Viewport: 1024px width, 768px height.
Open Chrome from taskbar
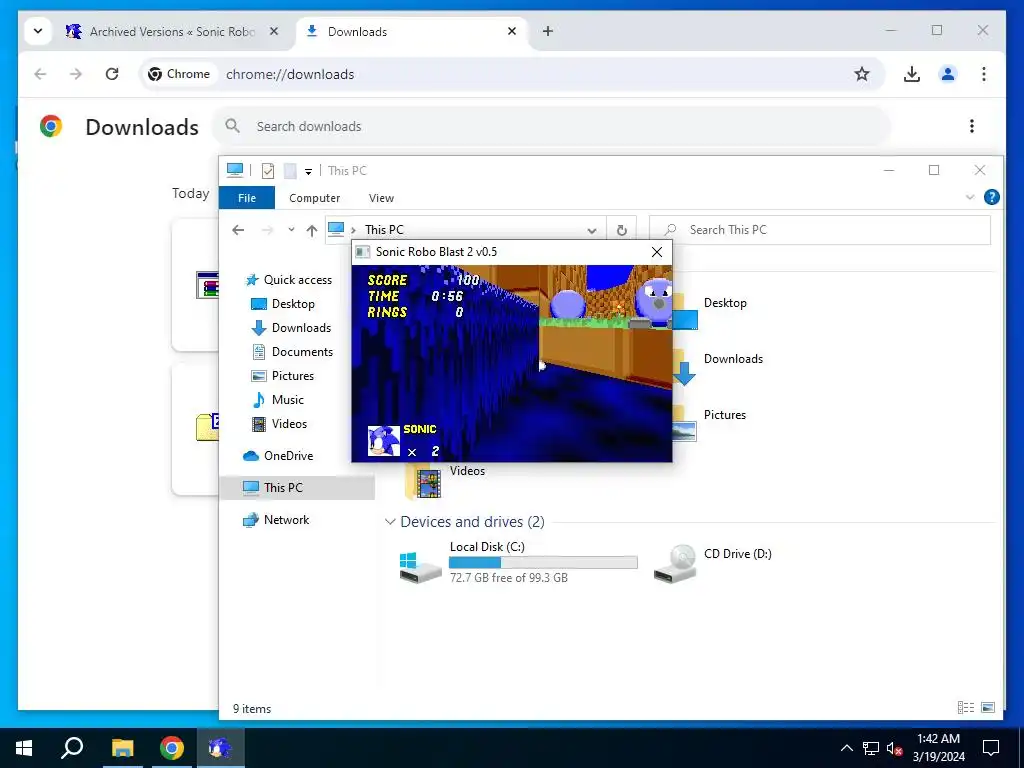[172, 748]
